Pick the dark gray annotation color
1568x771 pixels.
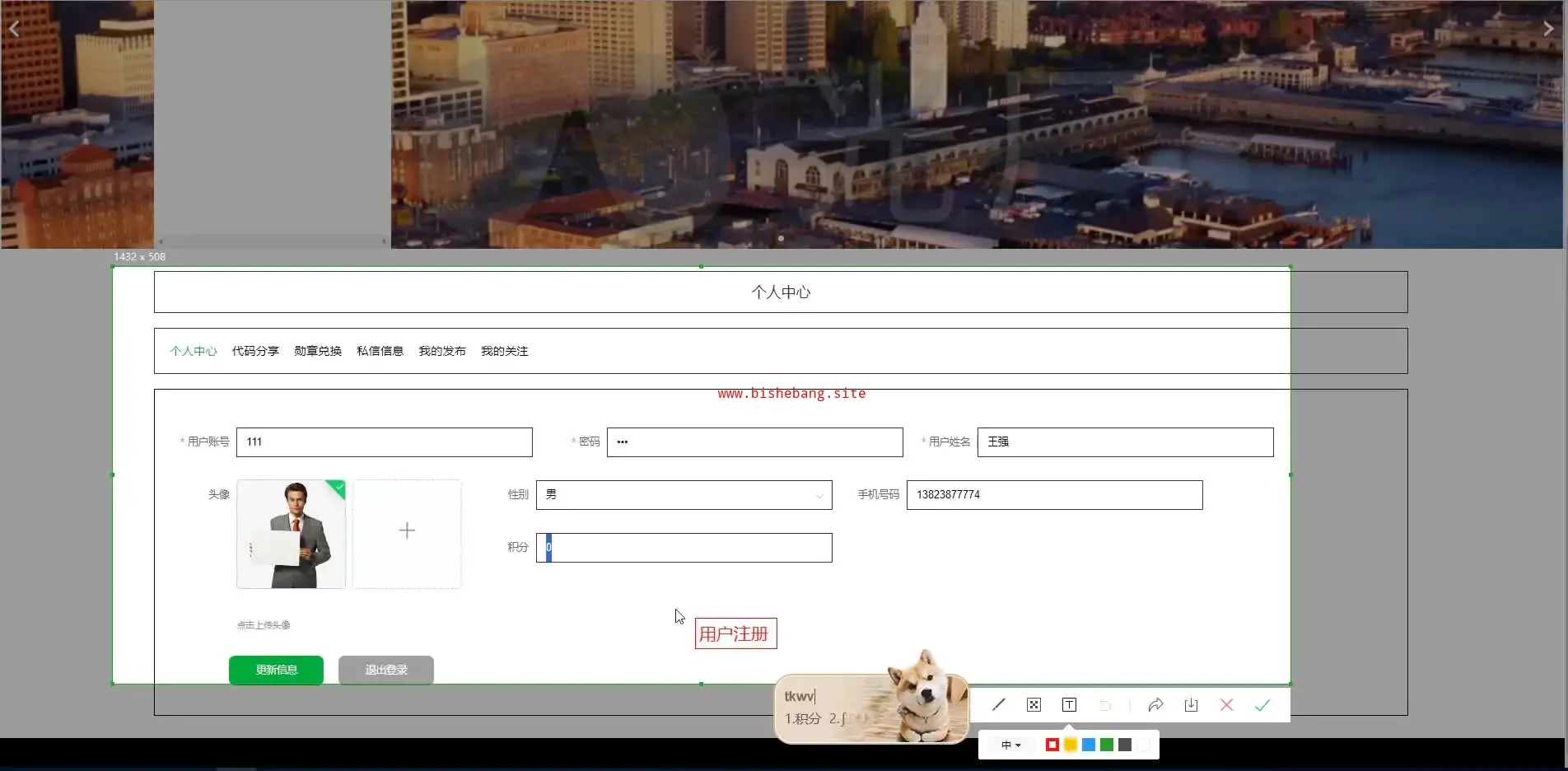click(1125, 745)
